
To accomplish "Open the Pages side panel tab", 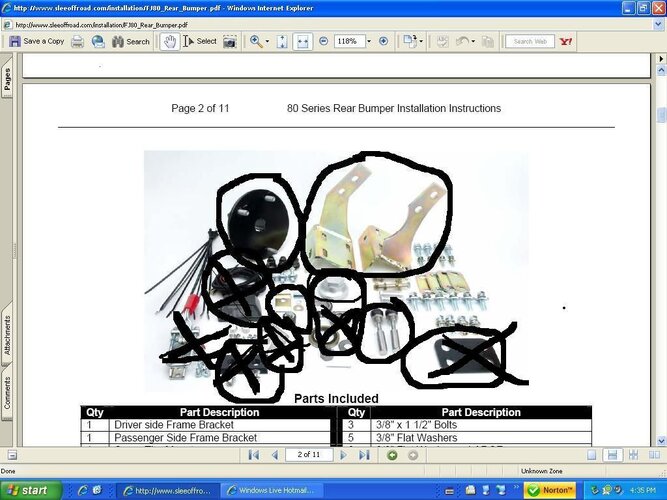I will pyautogui.click(x=7, y=80).
